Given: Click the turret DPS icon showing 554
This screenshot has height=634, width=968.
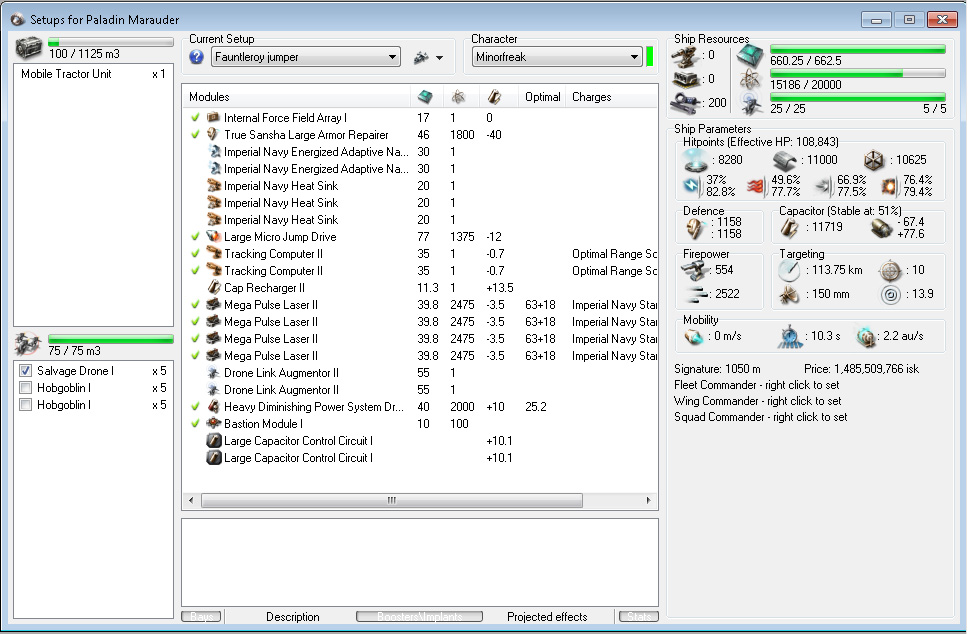Looking at the screenshot, I should pos(695,270).
